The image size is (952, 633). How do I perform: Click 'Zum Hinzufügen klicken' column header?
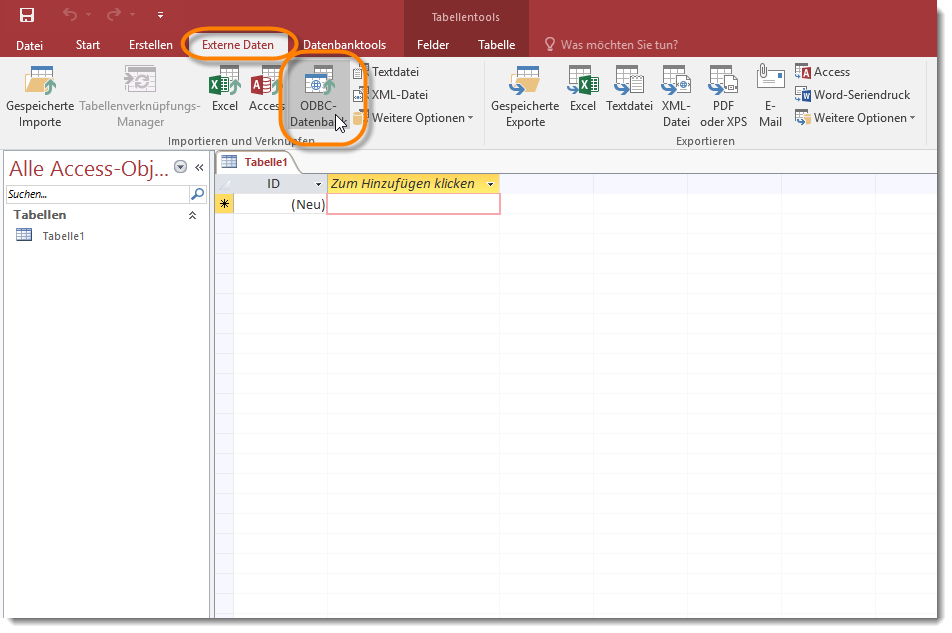point(402,184)
